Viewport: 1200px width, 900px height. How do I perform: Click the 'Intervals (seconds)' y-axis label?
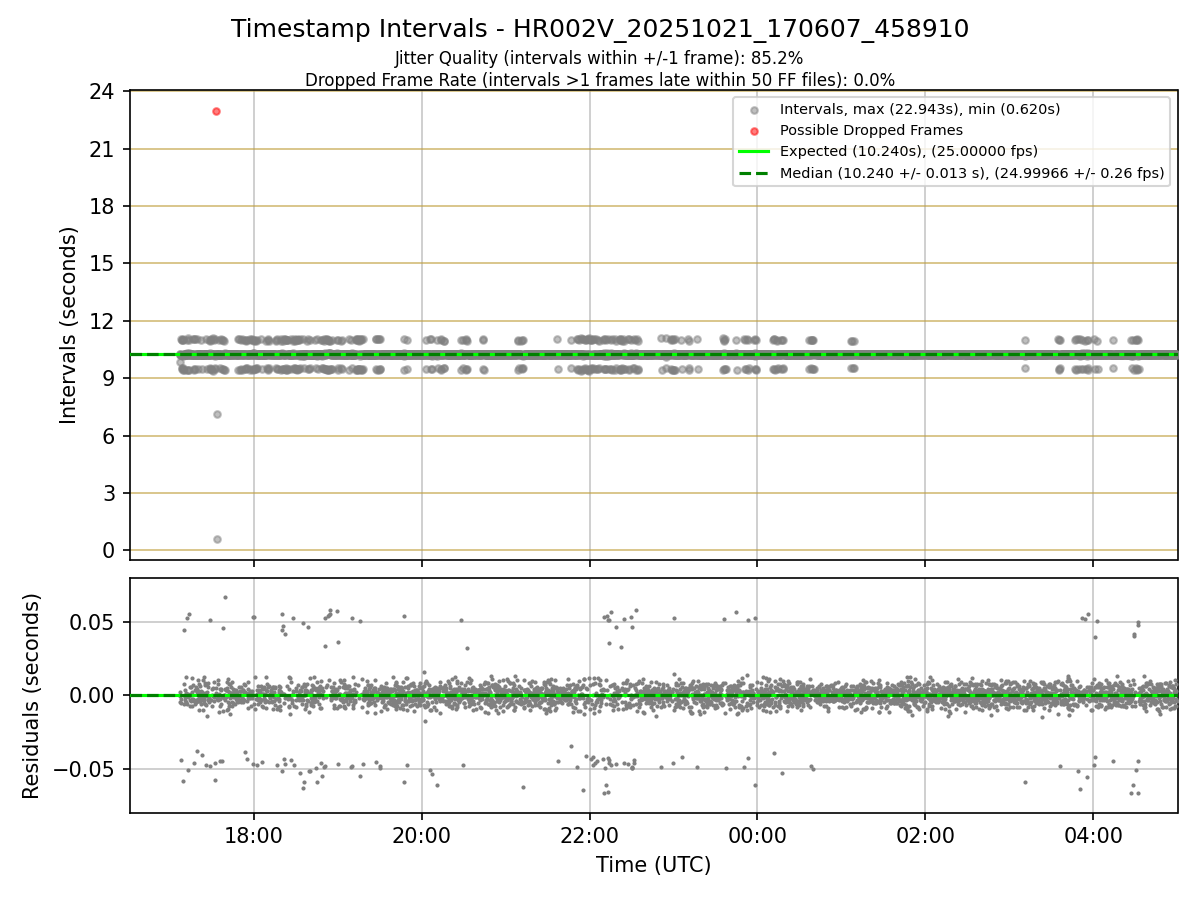click(68, 325)
